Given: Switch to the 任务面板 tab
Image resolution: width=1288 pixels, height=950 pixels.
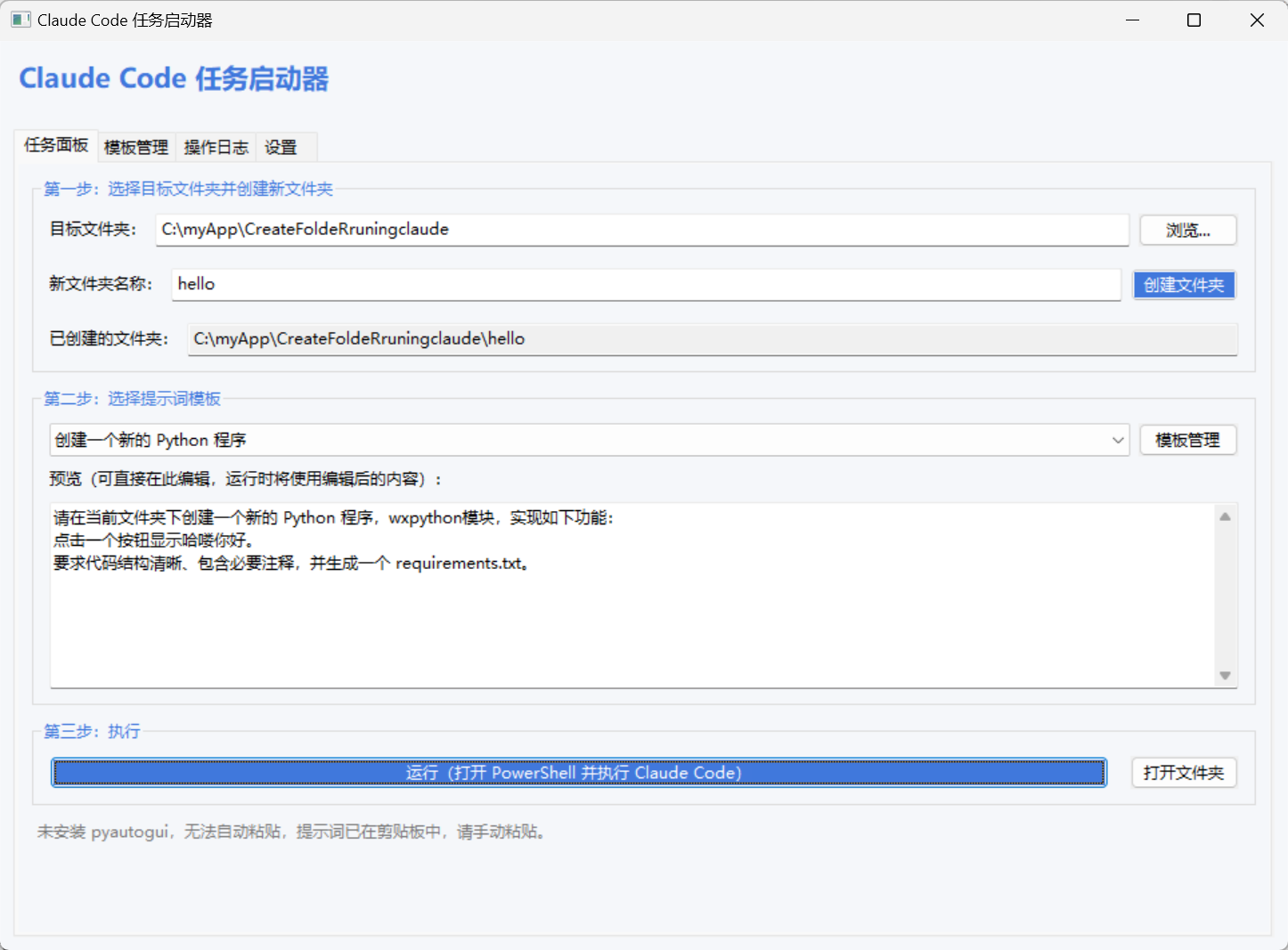Looking at the screenshot, I should tap(56, 145).
